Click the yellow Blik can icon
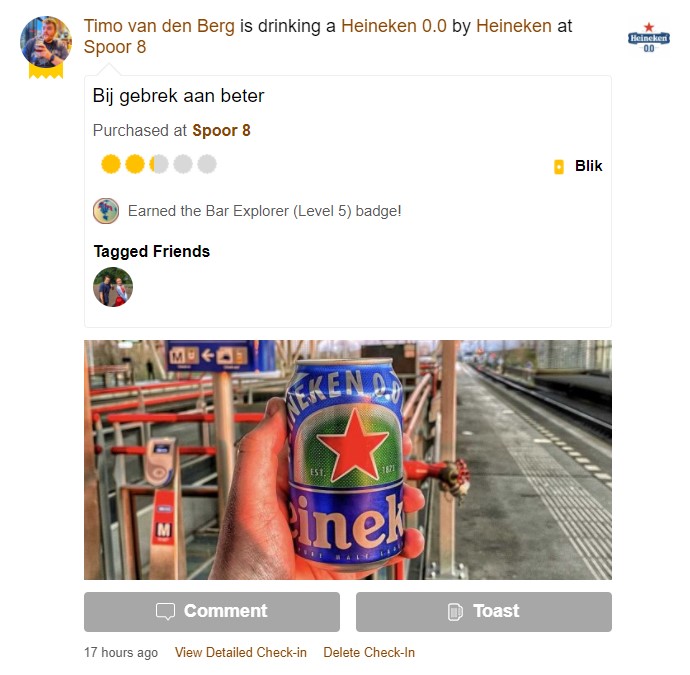The image size is (690, 675). click(558, 167)
